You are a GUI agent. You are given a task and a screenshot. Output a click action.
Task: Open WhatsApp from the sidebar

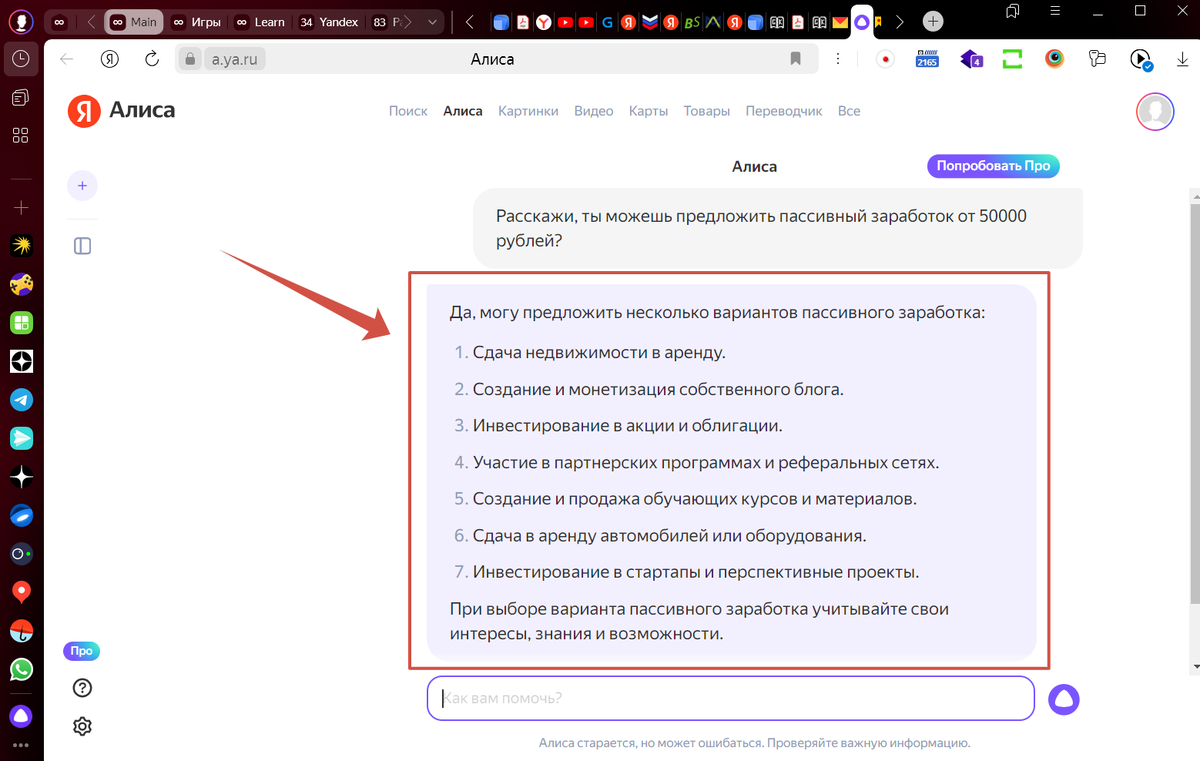[x=21, y=669]
